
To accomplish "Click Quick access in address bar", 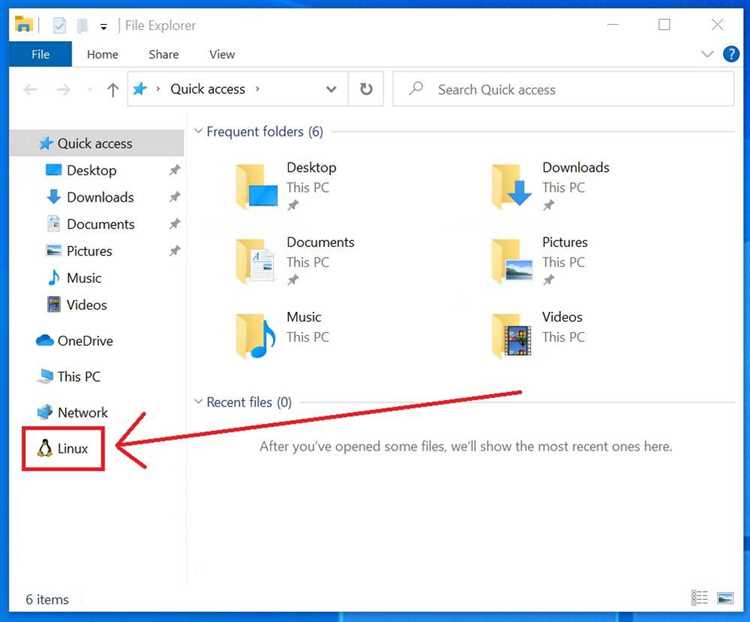I will pyautogui.click(x=208, y=89).
